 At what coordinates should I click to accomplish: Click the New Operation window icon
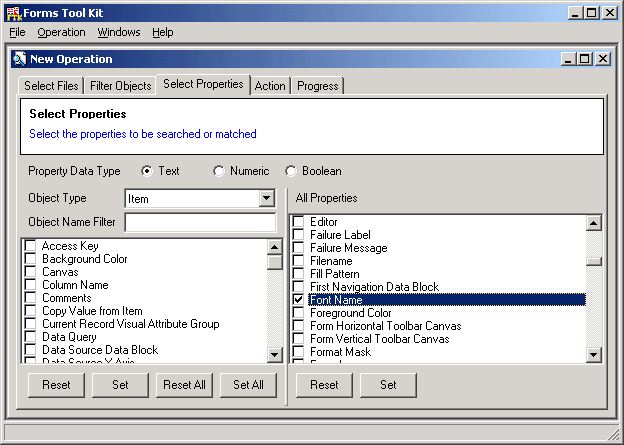(20, 59)
